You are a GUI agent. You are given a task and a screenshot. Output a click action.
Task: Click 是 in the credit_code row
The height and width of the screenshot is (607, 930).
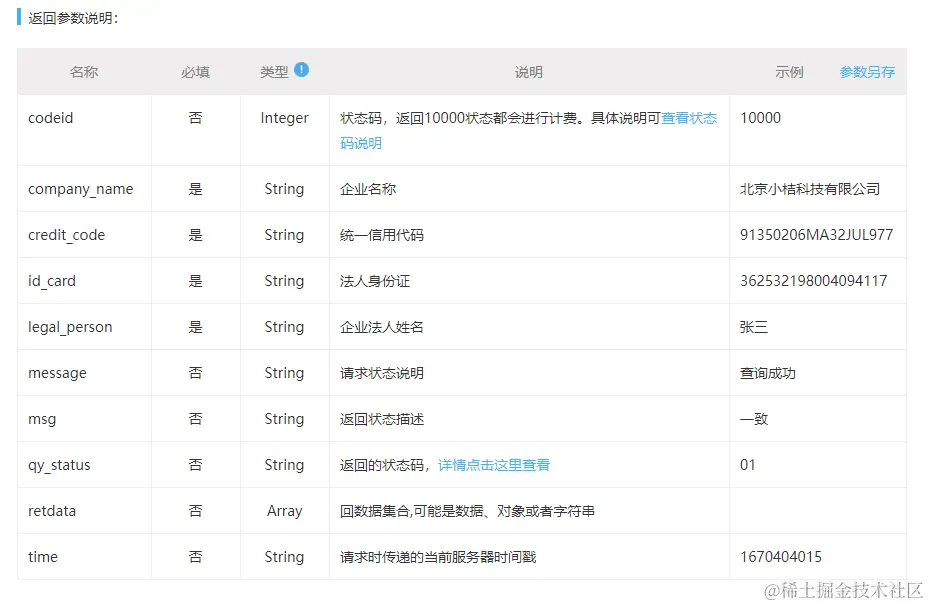(x=196, y=236)
